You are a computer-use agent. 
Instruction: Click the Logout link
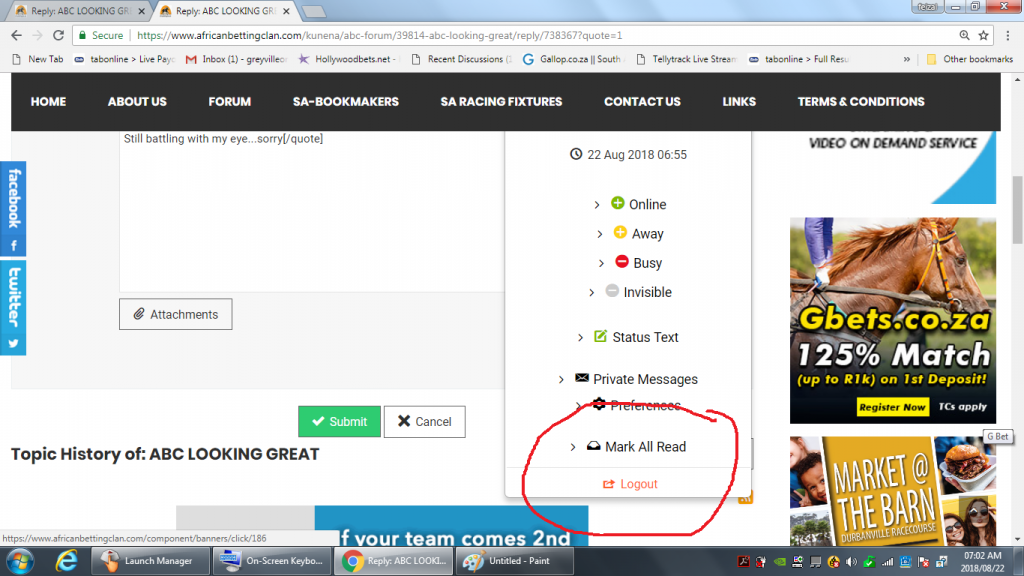point(638,484)
